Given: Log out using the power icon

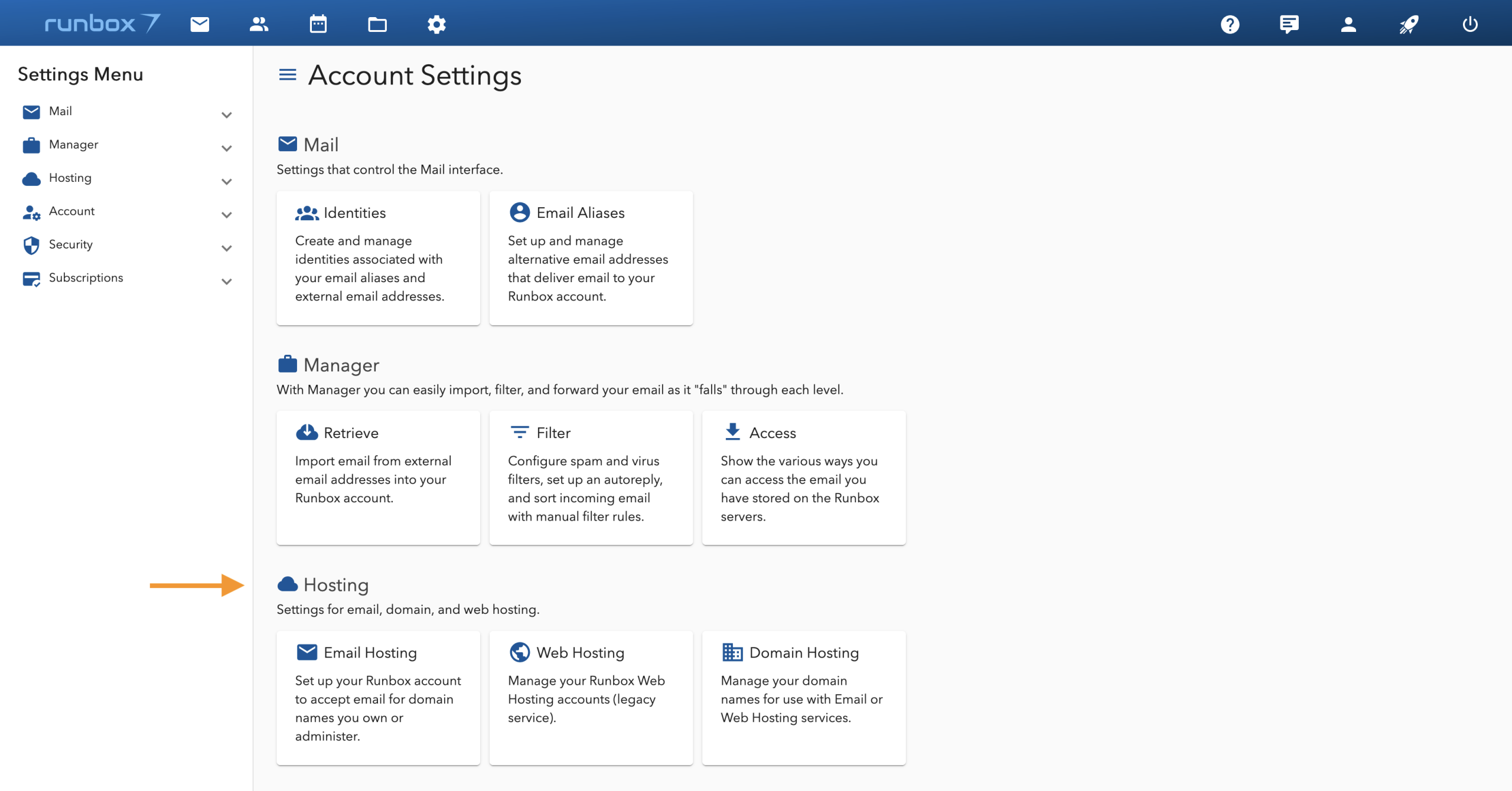Looking at the screenshot, I should point(1470,24).
